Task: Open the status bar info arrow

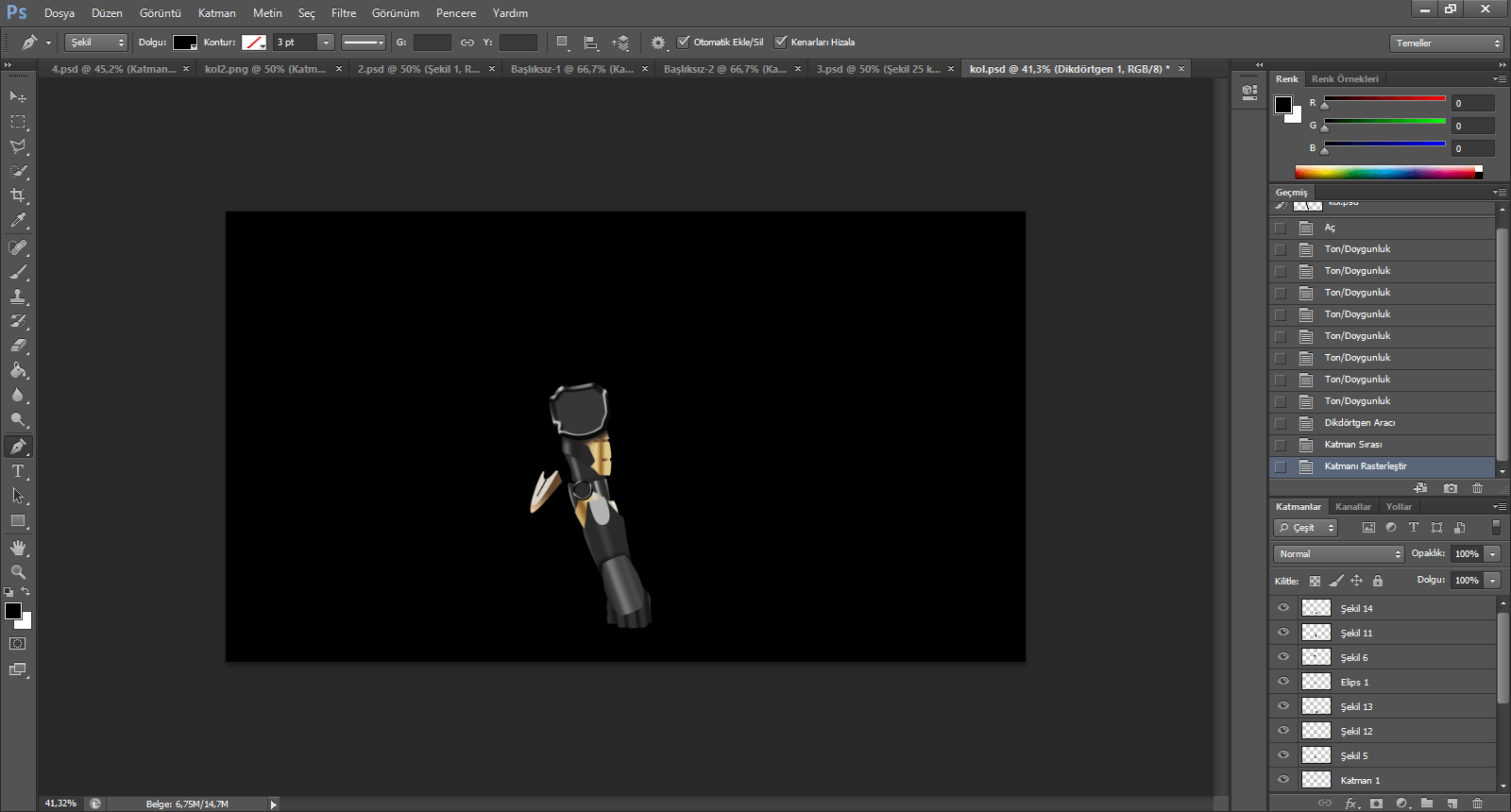Action: click(x=274, y=804)
